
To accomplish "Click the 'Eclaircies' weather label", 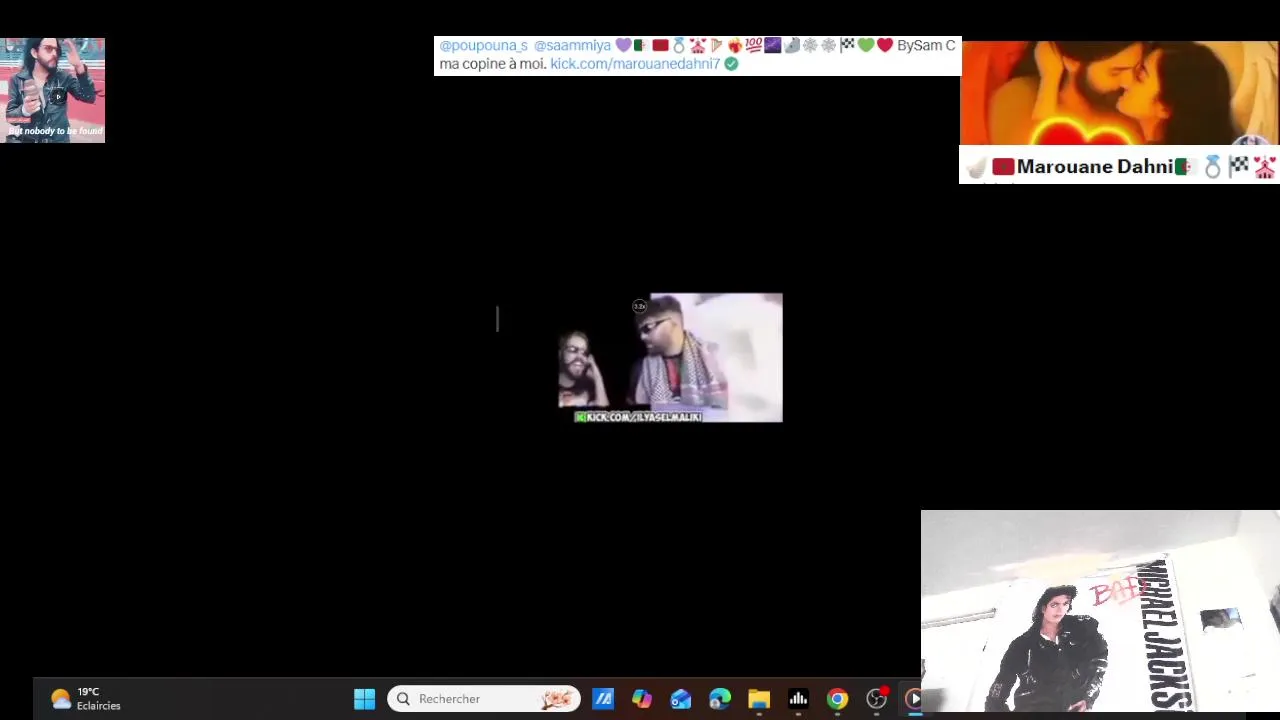I will click(x=99, y=706).
